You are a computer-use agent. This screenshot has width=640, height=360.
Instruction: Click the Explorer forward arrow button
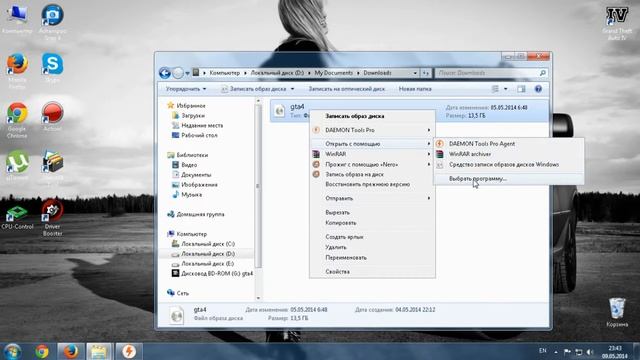click(178, 73)
